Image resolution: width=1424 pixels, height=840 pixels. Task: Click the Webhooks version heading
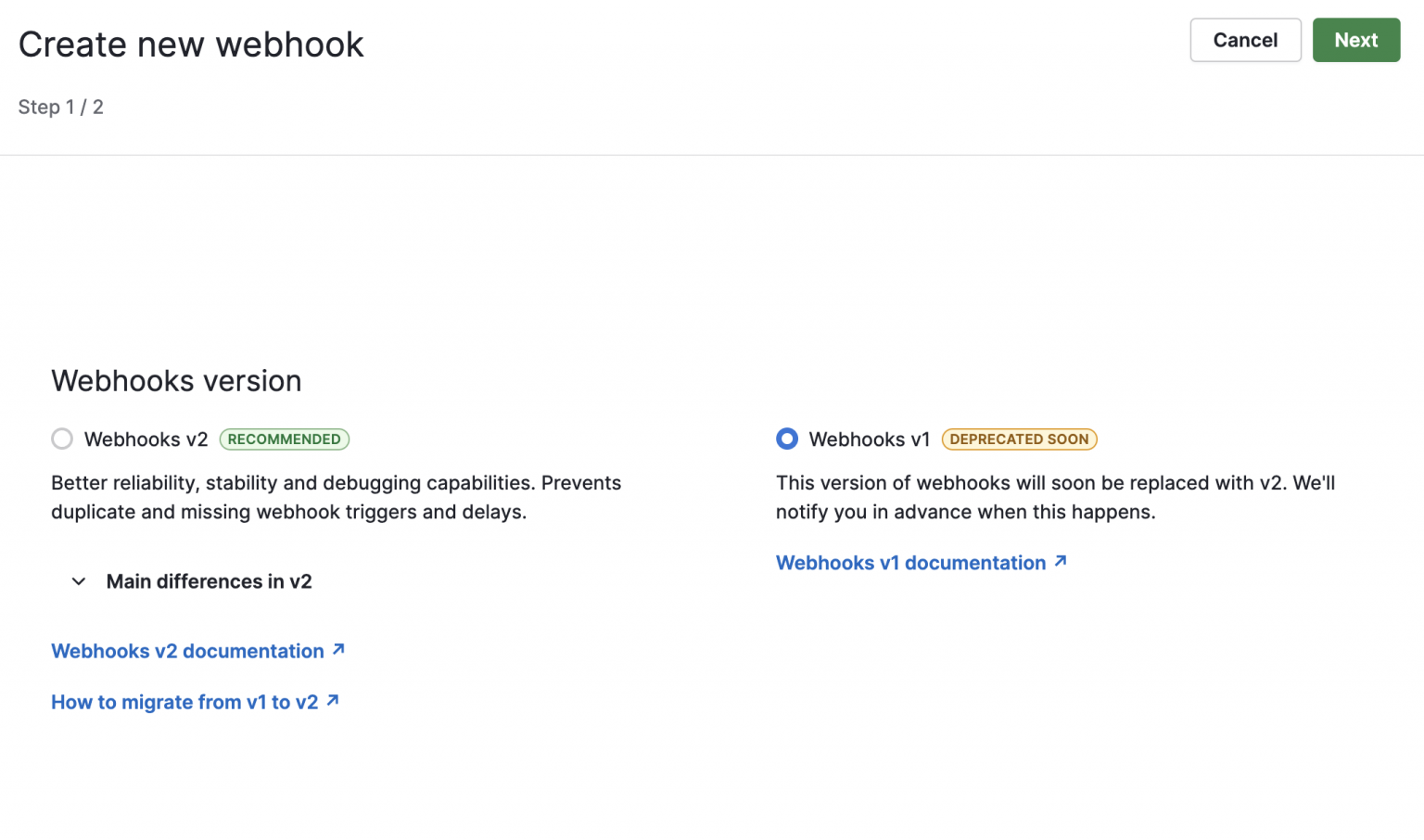coord(176,380)
